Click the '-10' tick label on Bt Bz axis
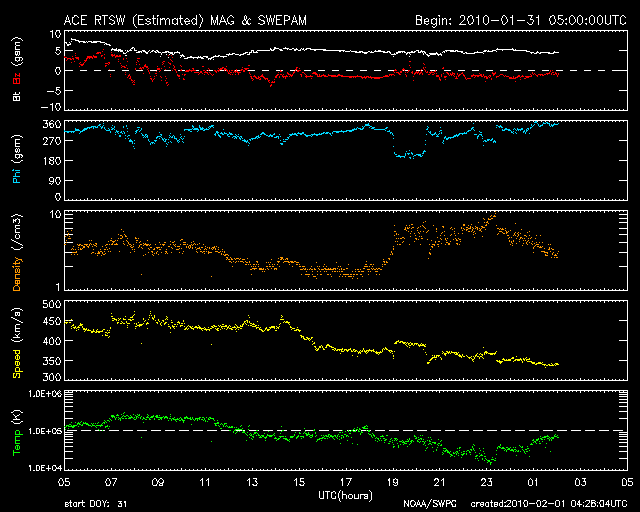Screen dimensions: 640x512 click(51, 107)
